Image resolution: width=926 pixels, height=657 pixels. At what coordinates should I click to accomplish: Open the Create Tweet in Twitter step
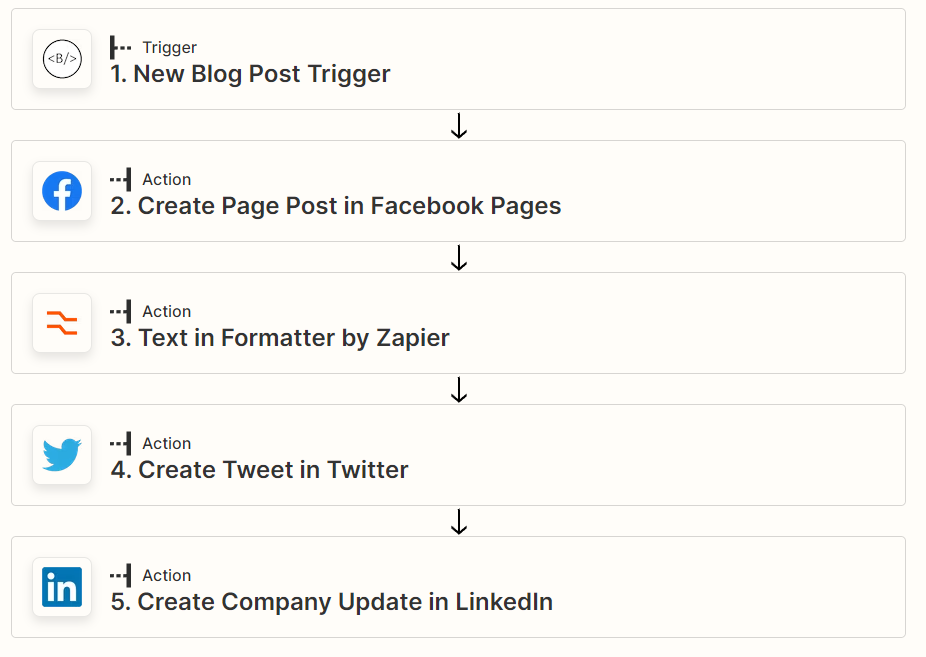(x=458, y=455)
